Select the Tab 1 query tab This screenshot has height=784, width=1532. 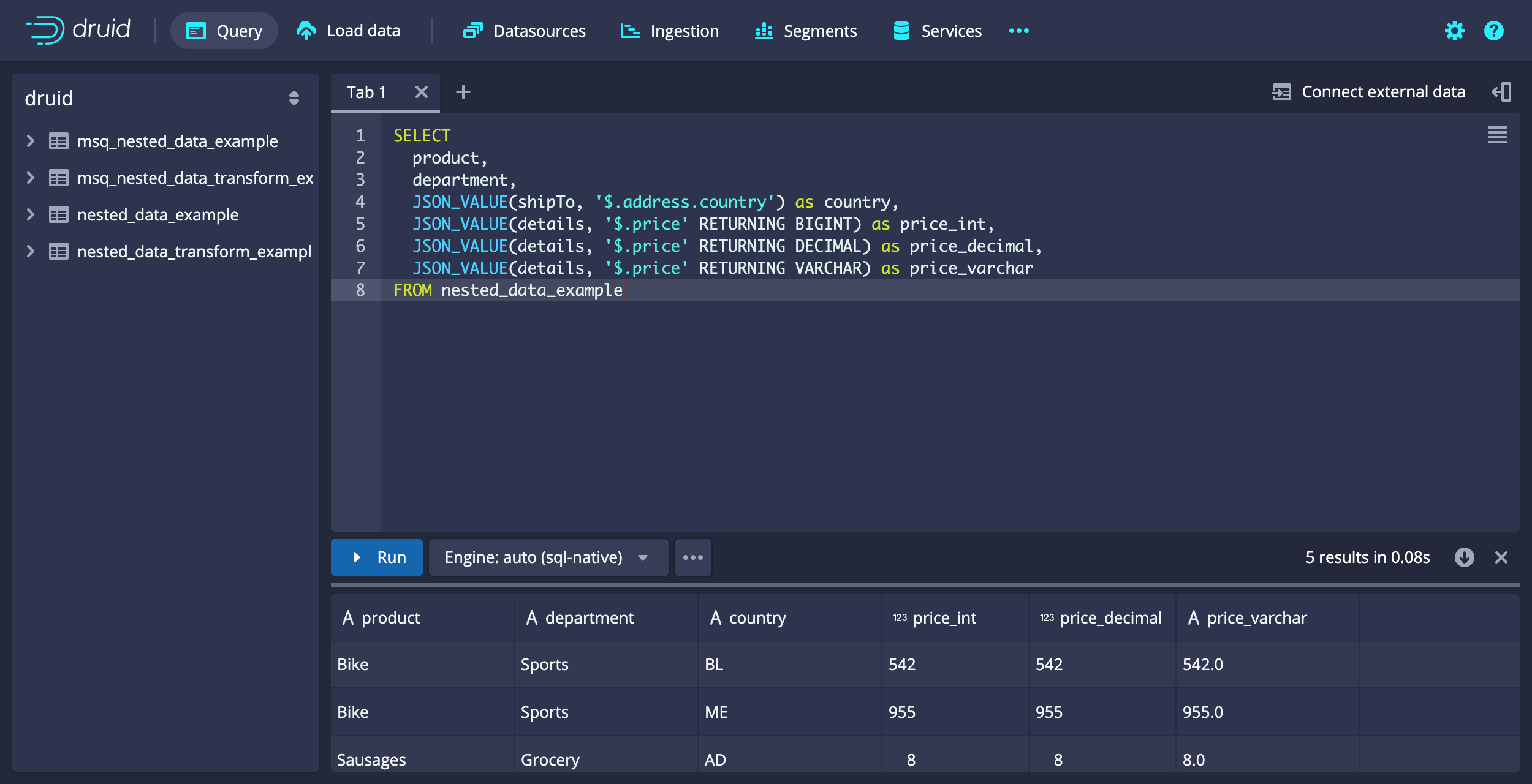366,92
